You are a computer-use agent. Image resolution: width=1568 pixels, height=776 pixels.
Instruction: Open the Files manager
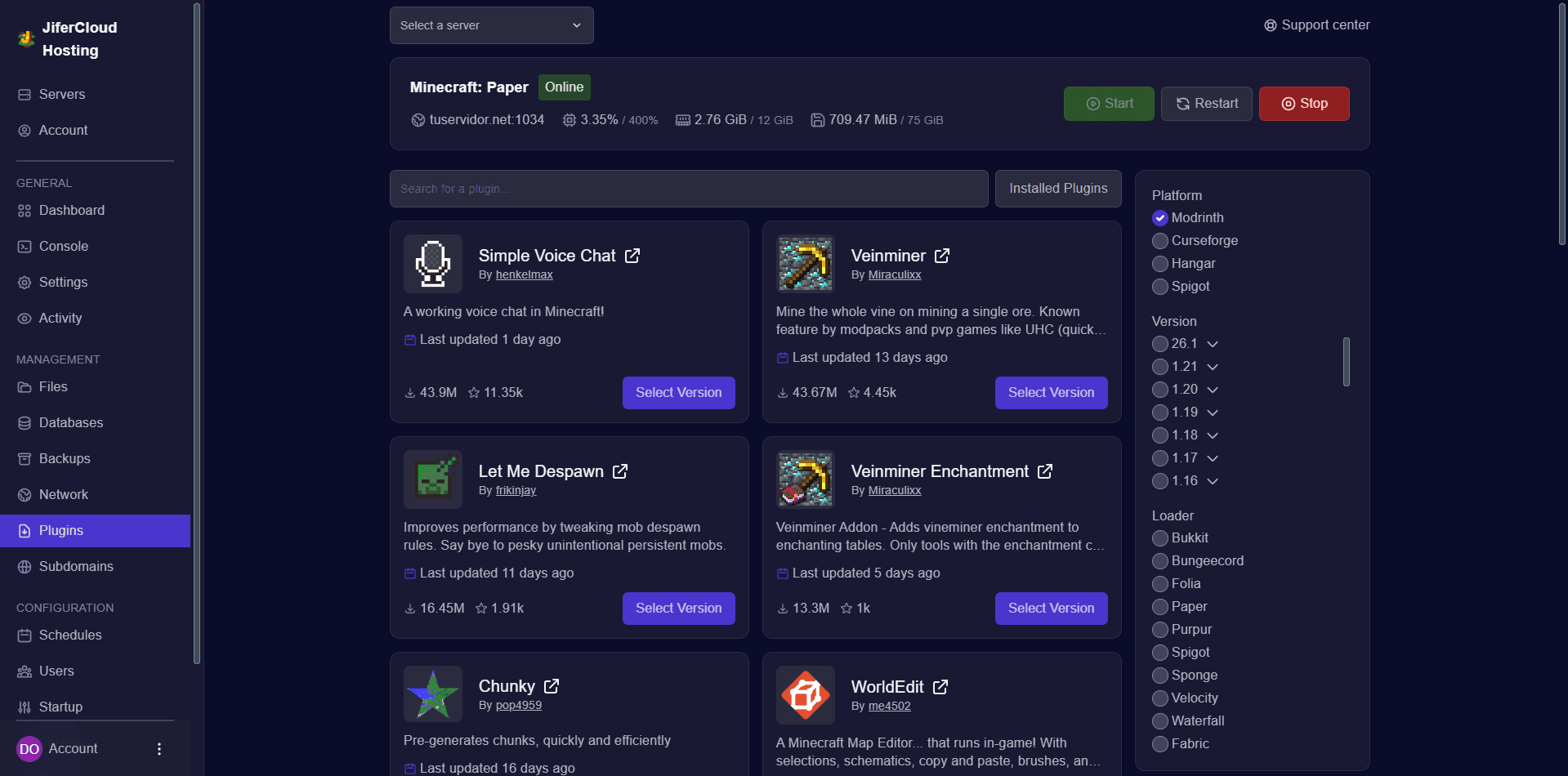pyautogui.click(x=95, y=387)
